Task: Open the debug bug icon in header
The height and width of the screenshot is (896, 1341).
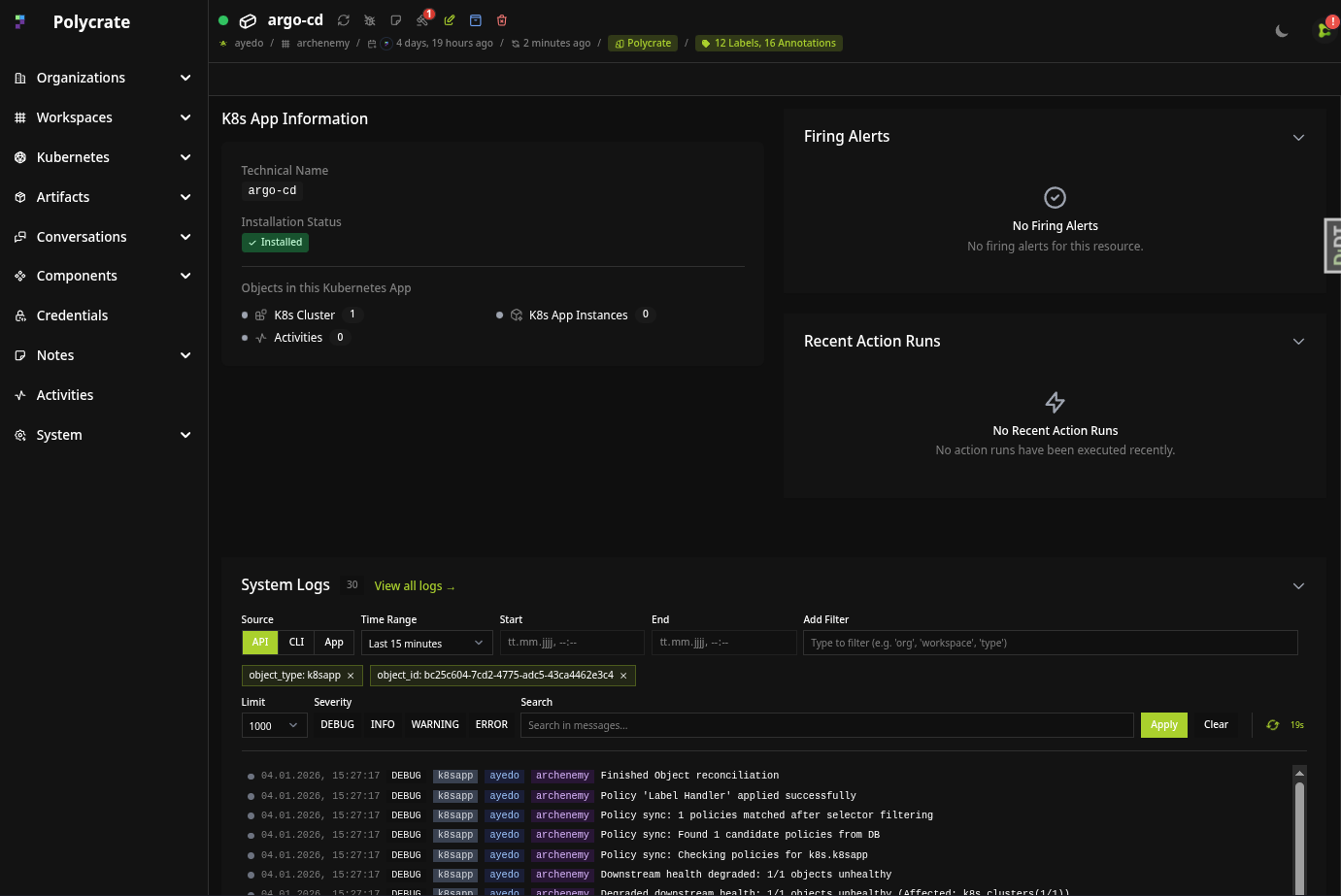Action: (370, 20)
